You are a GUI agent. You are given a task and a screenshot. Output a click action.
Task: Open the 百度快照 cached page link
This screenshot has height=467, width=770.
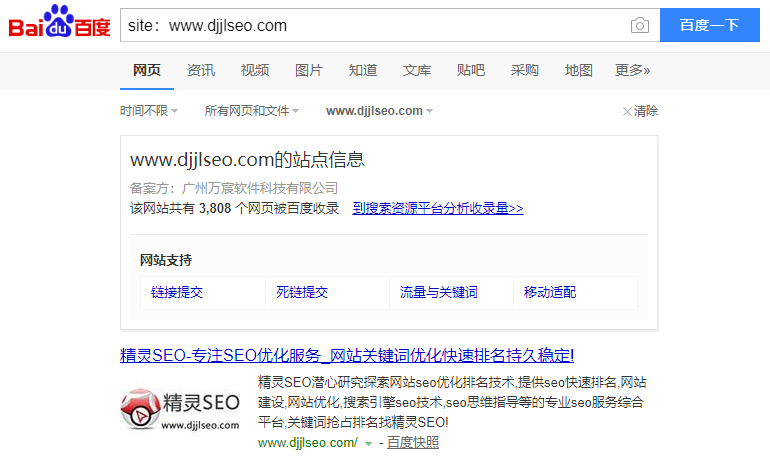click(413, 442)
